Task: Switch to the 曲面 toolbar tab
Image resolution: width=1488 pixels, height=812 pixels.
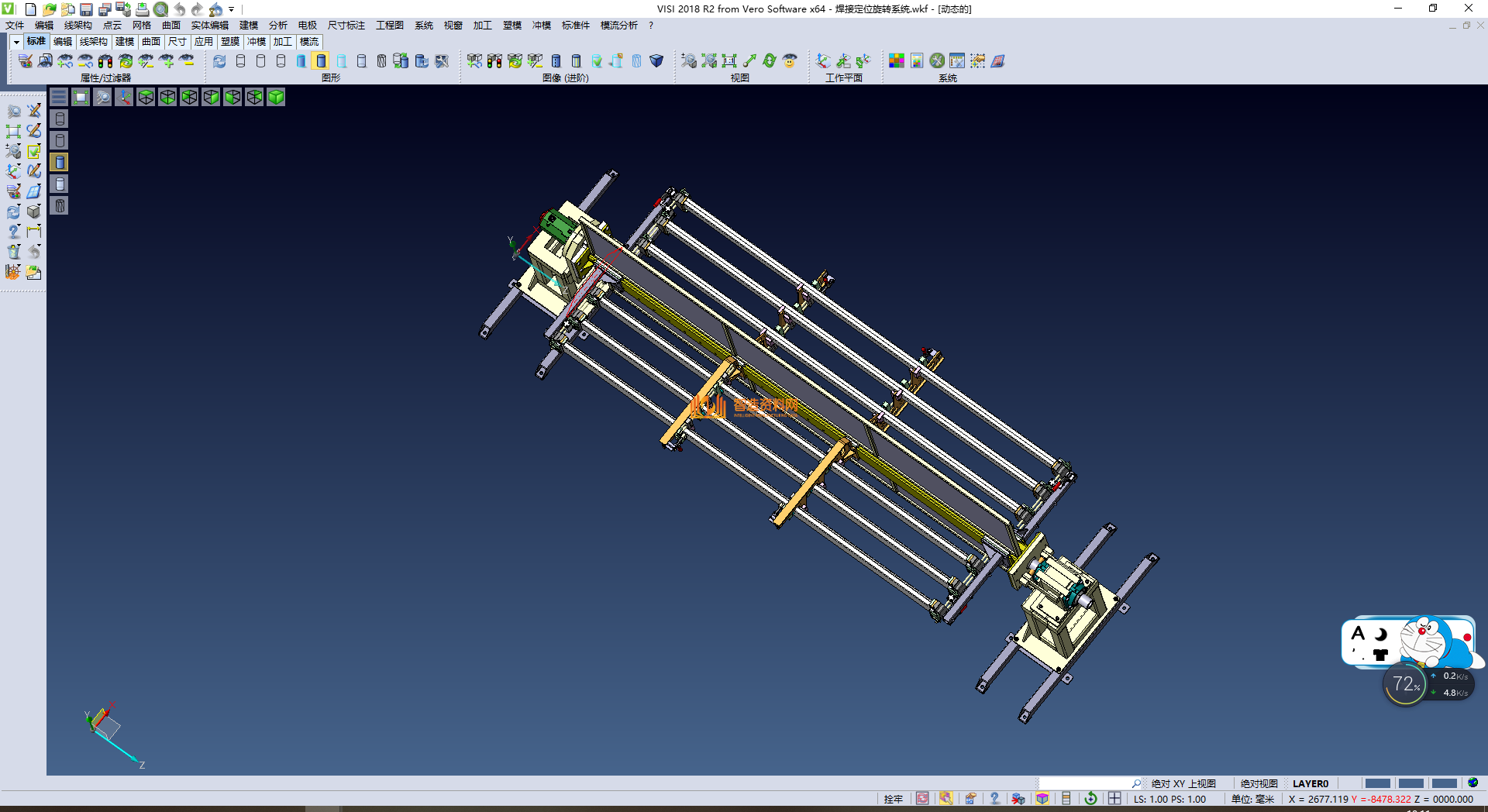Action: [x=151, y=42]
